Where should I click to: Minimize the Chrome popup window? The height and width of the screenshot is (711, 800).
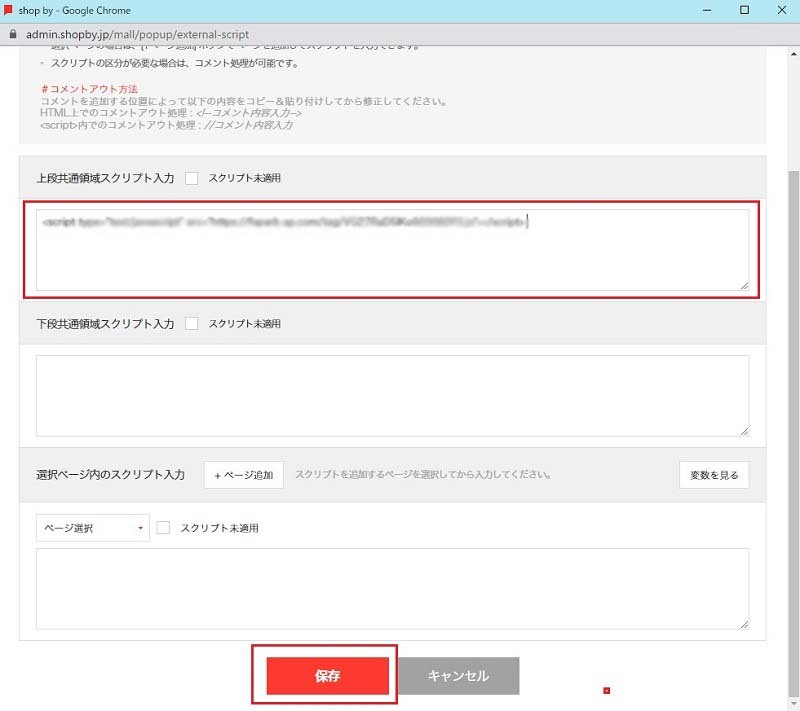(x=707, y=10)
